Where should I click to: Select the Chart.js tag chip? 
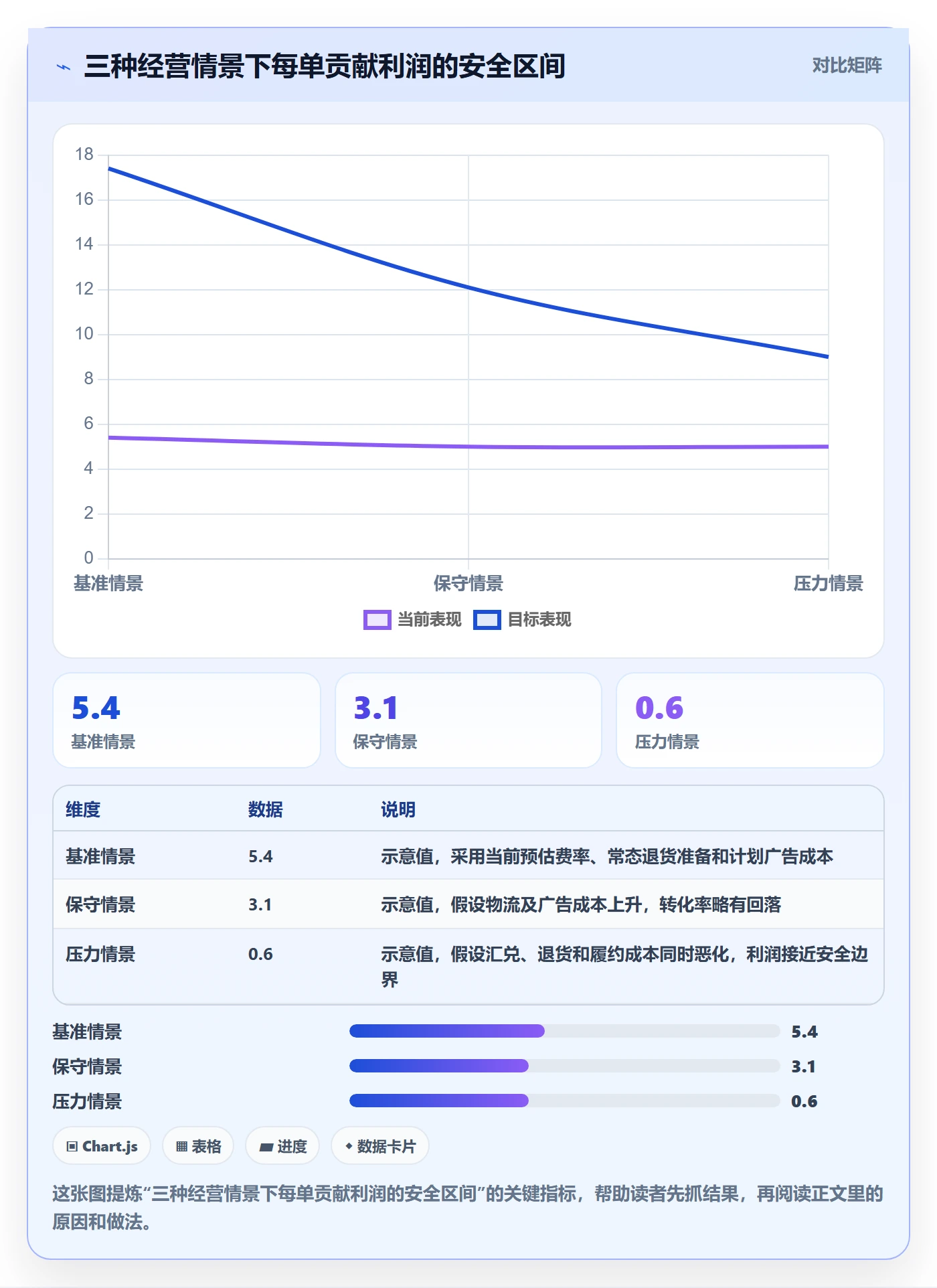click(x=102, y=1146)
